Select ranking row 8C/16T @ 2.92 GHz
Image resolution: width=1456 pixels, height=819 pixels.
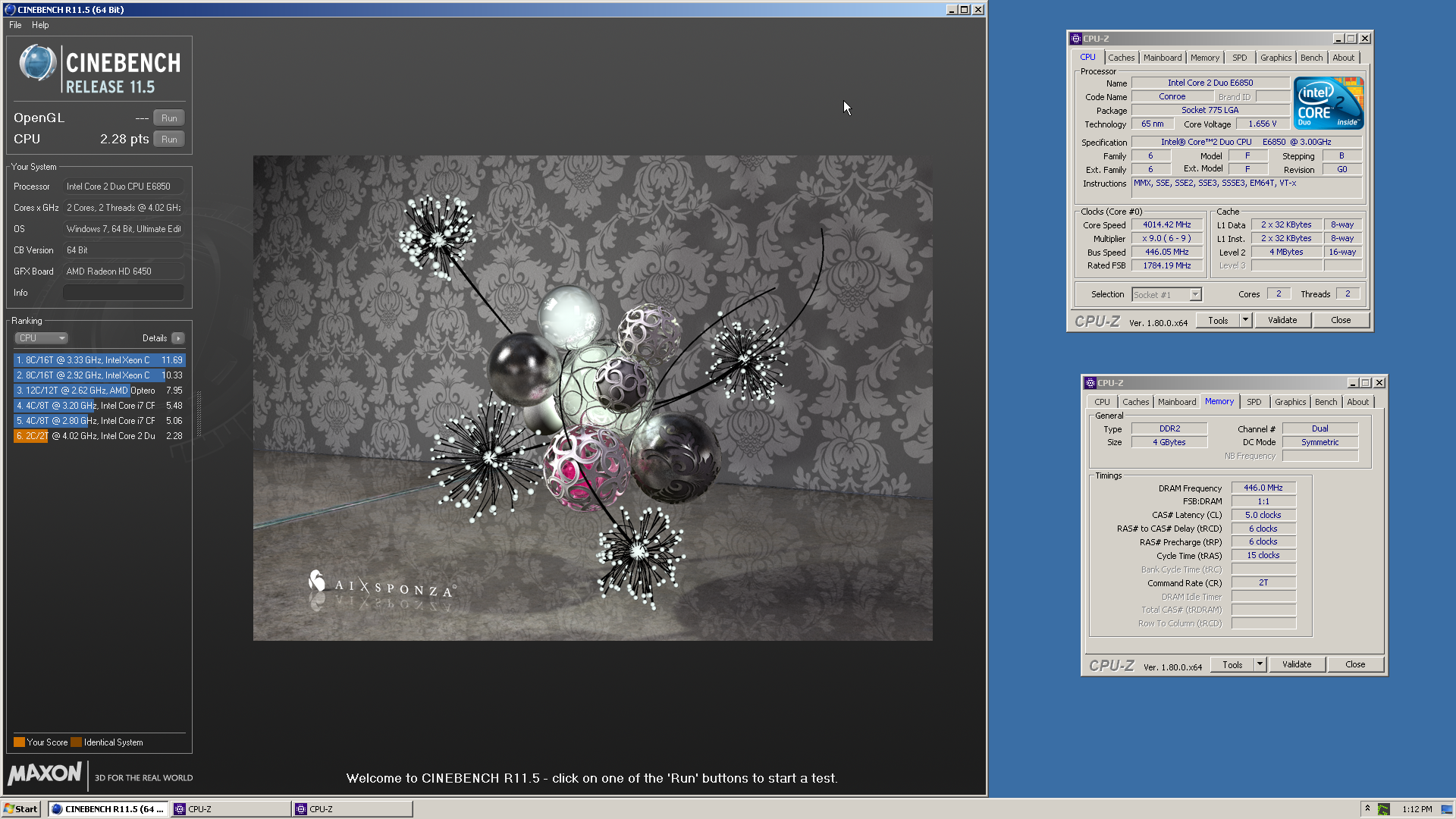pyautogui.click(x=99, y=375)
